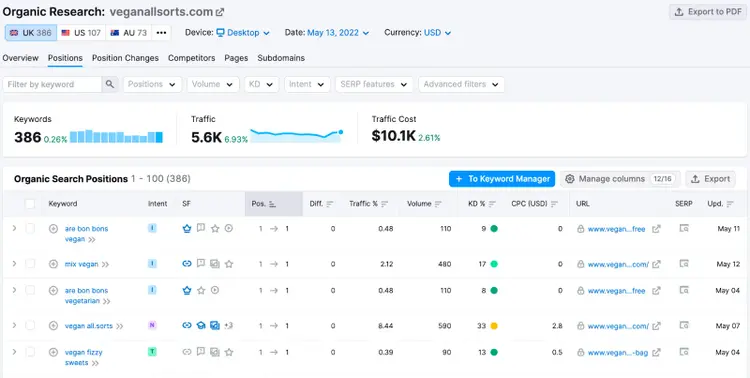
Task: Open Manage columns settings
Action: 620,179
